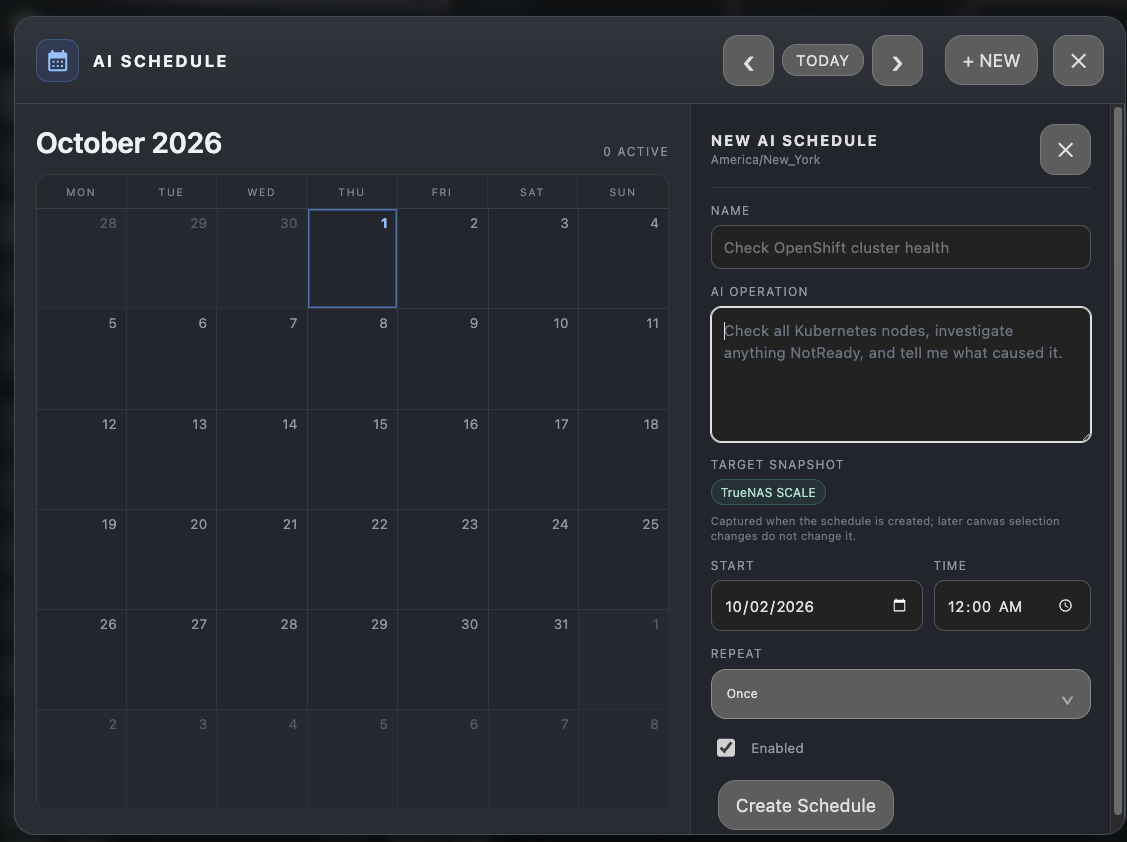Screen dimensions: 1127x842
Task: Close the New AI Schedule panel
Action: [1065, 150]
